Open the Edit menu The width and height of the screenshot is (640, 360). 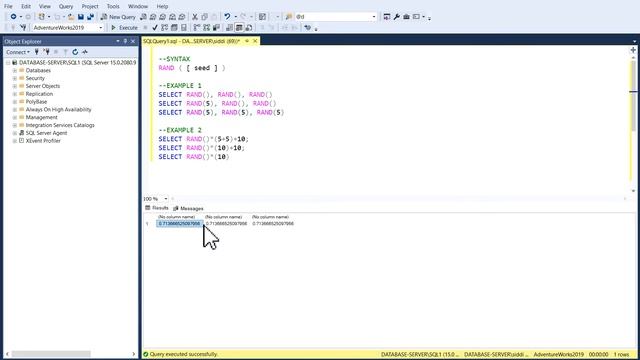26,6
